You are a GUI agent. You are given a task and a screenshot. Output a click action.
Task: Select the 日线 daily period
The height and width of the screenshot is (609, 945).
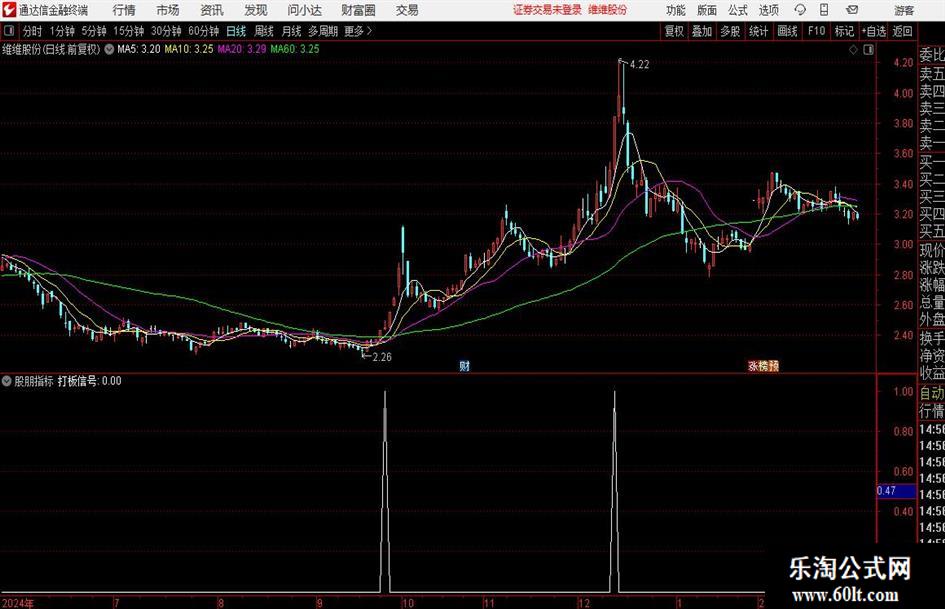click(x=236, y=31)
